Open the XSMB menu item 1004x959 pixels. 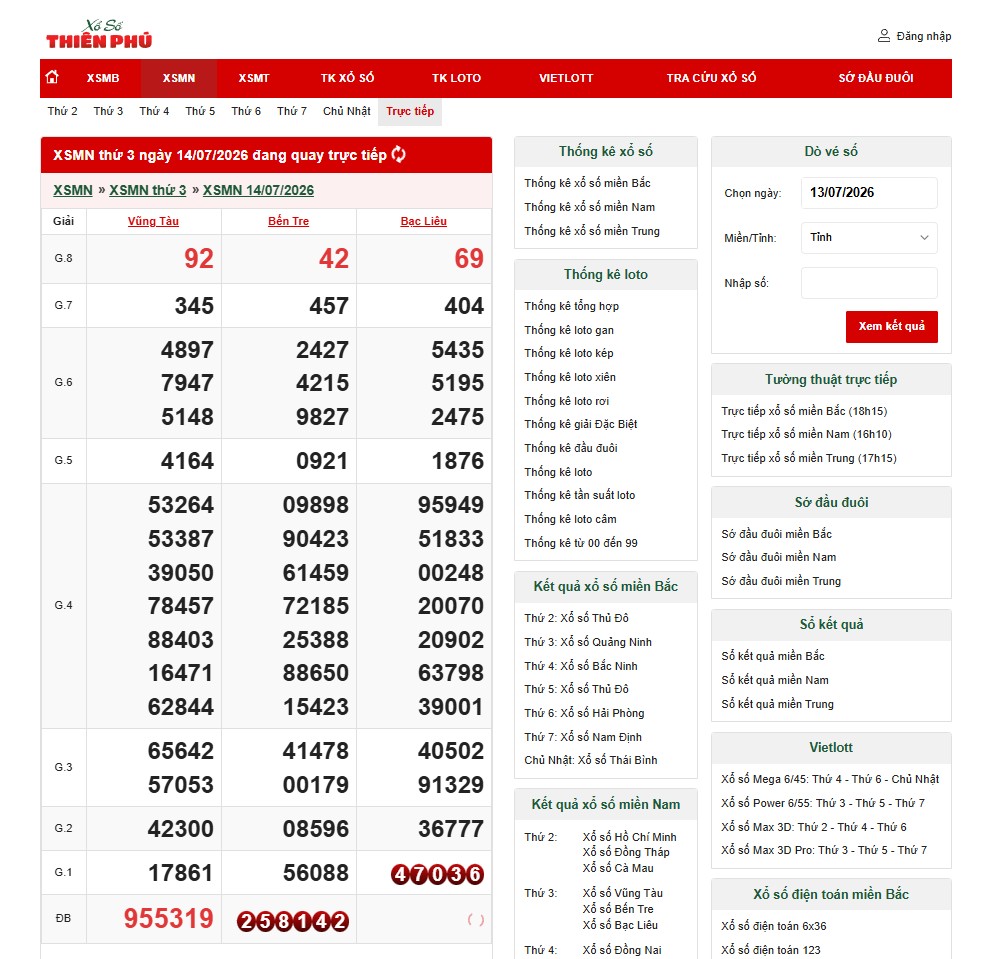point(103,78)
